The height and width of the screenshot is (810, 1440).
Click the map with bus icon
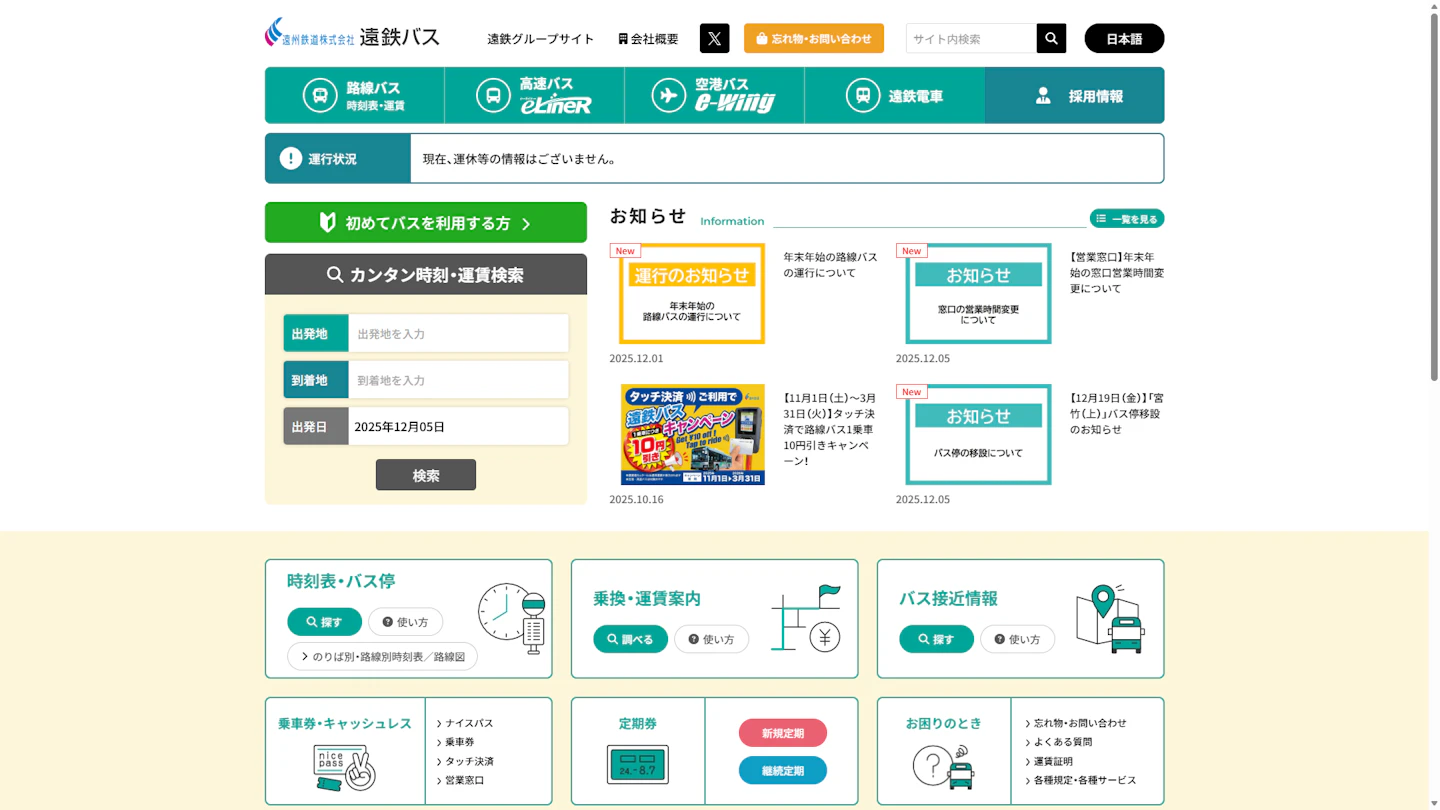[x=1110, y=618]
